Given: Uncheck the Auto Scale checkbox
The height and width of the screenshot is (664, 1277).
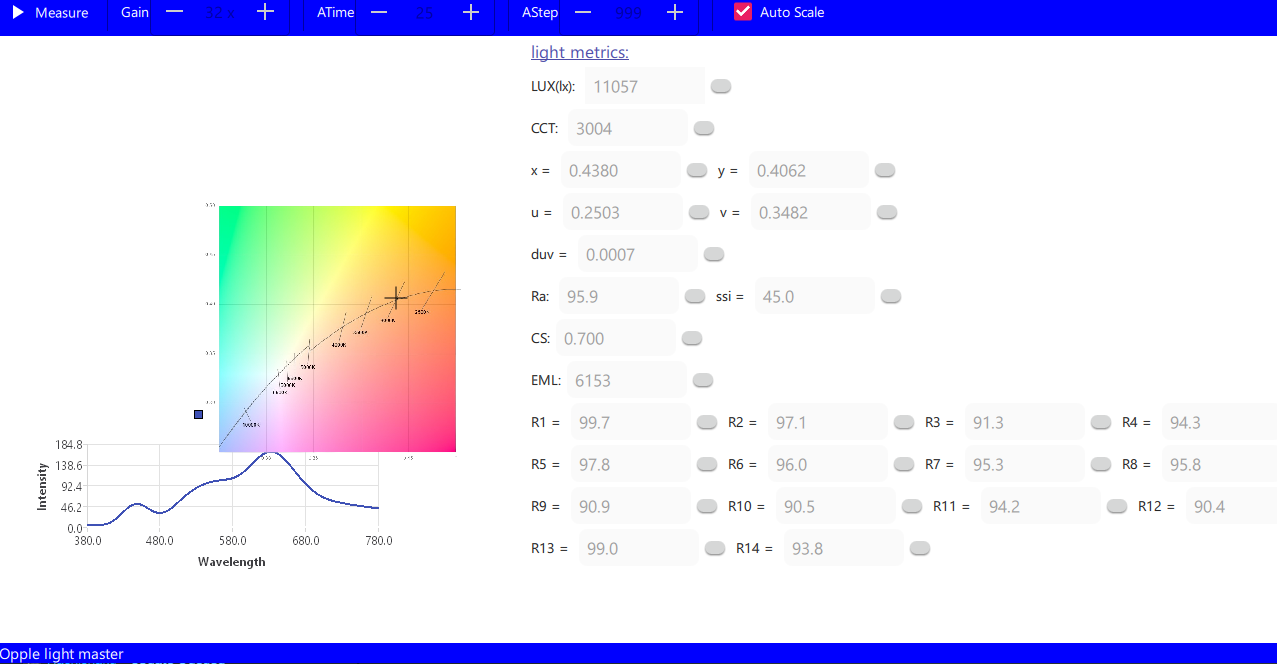Looking at the screenshot, I should tap(743, 12).
